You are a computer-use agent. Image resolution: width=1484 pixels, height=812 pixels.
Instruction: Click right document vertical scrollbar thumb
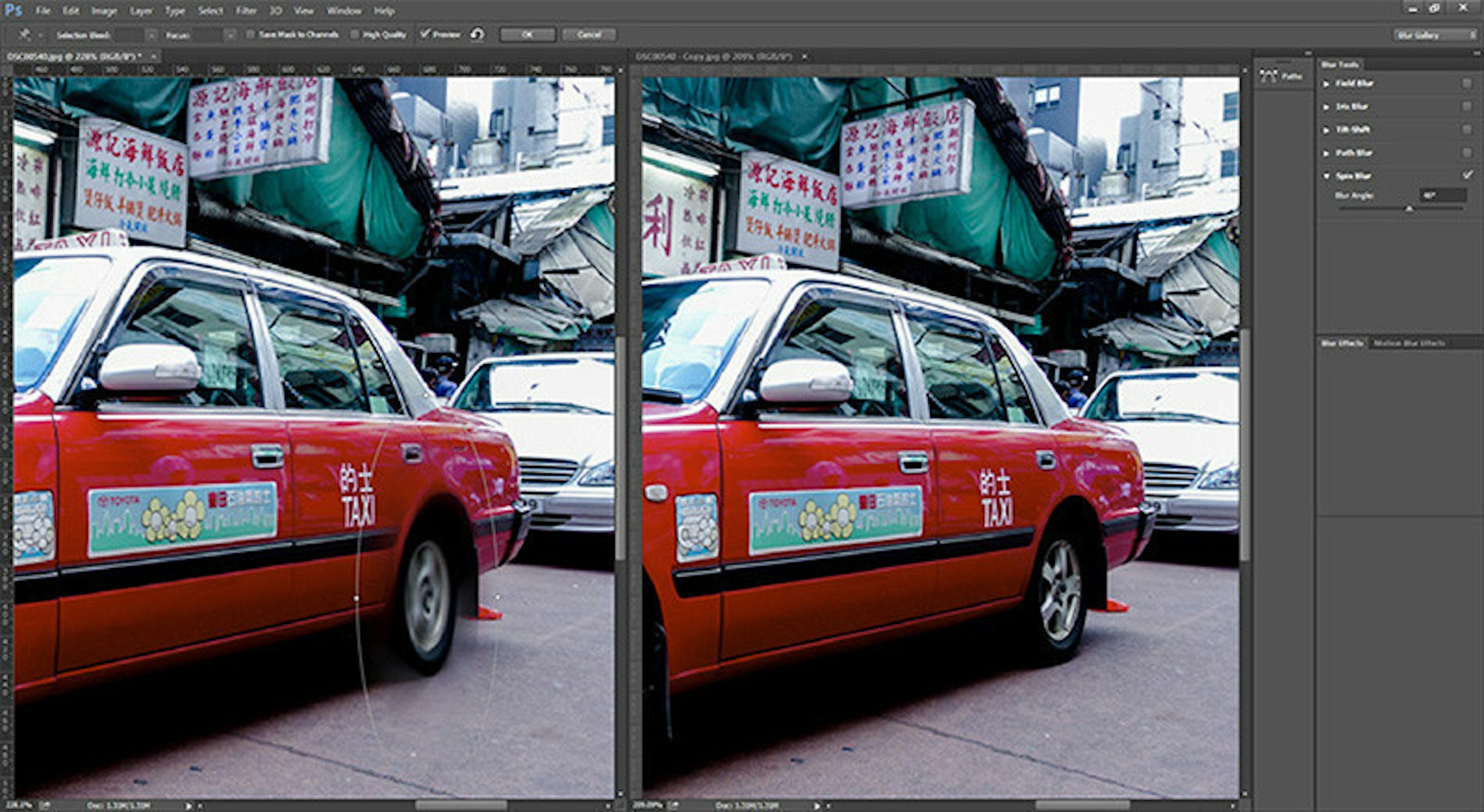(x=1245, y=445)
